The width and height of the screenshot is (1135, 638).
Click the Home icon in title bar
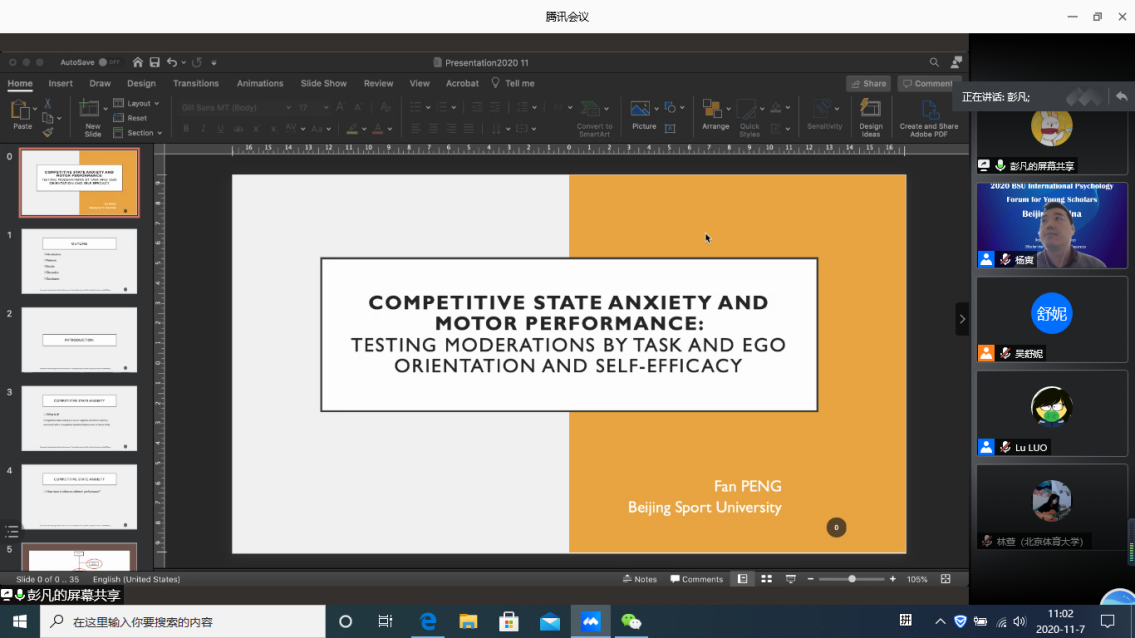138,62
